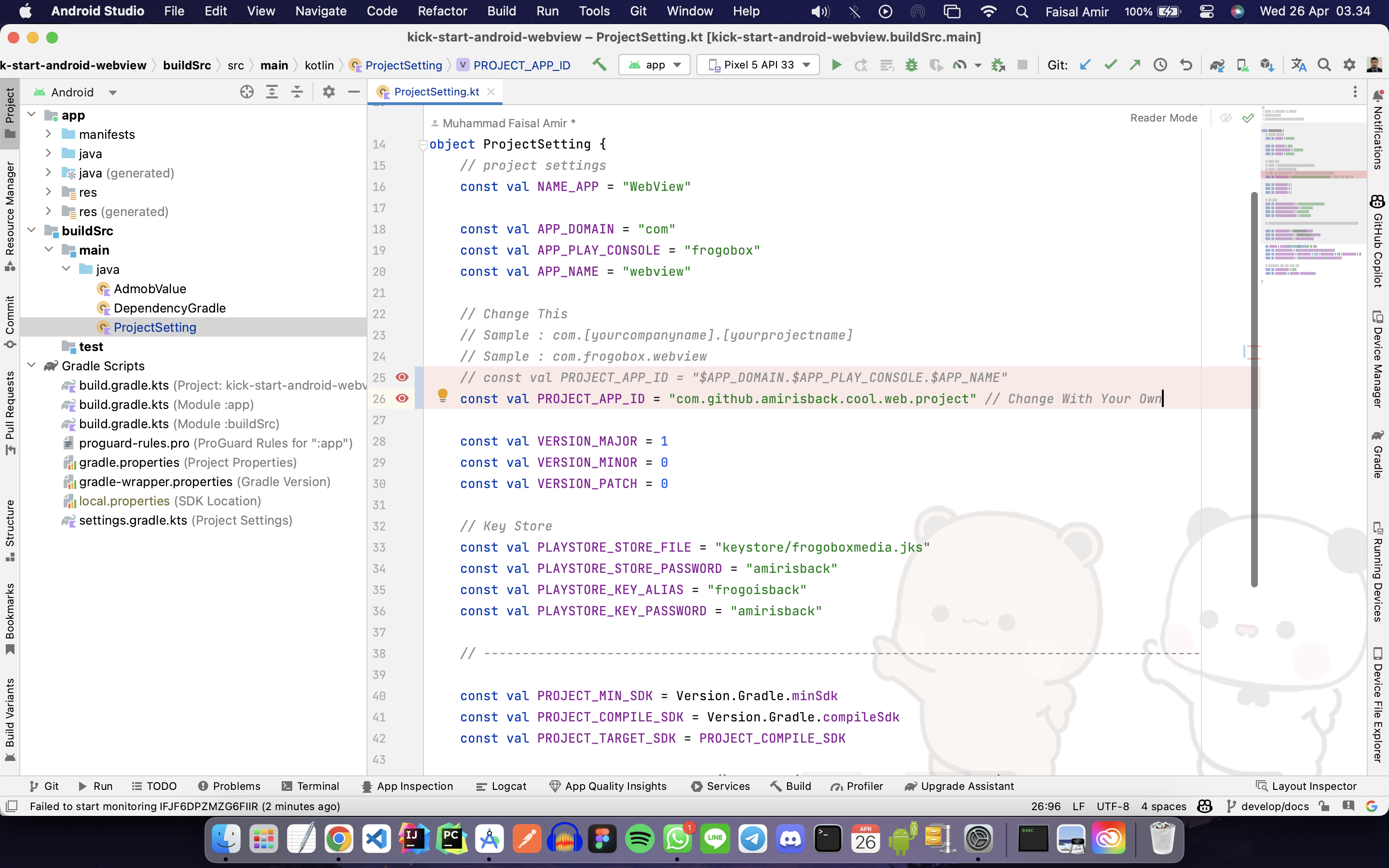The image size is (1389, 868).
Task: Toggle Reader Mode in editor
Action: [x=1163, y=118]
